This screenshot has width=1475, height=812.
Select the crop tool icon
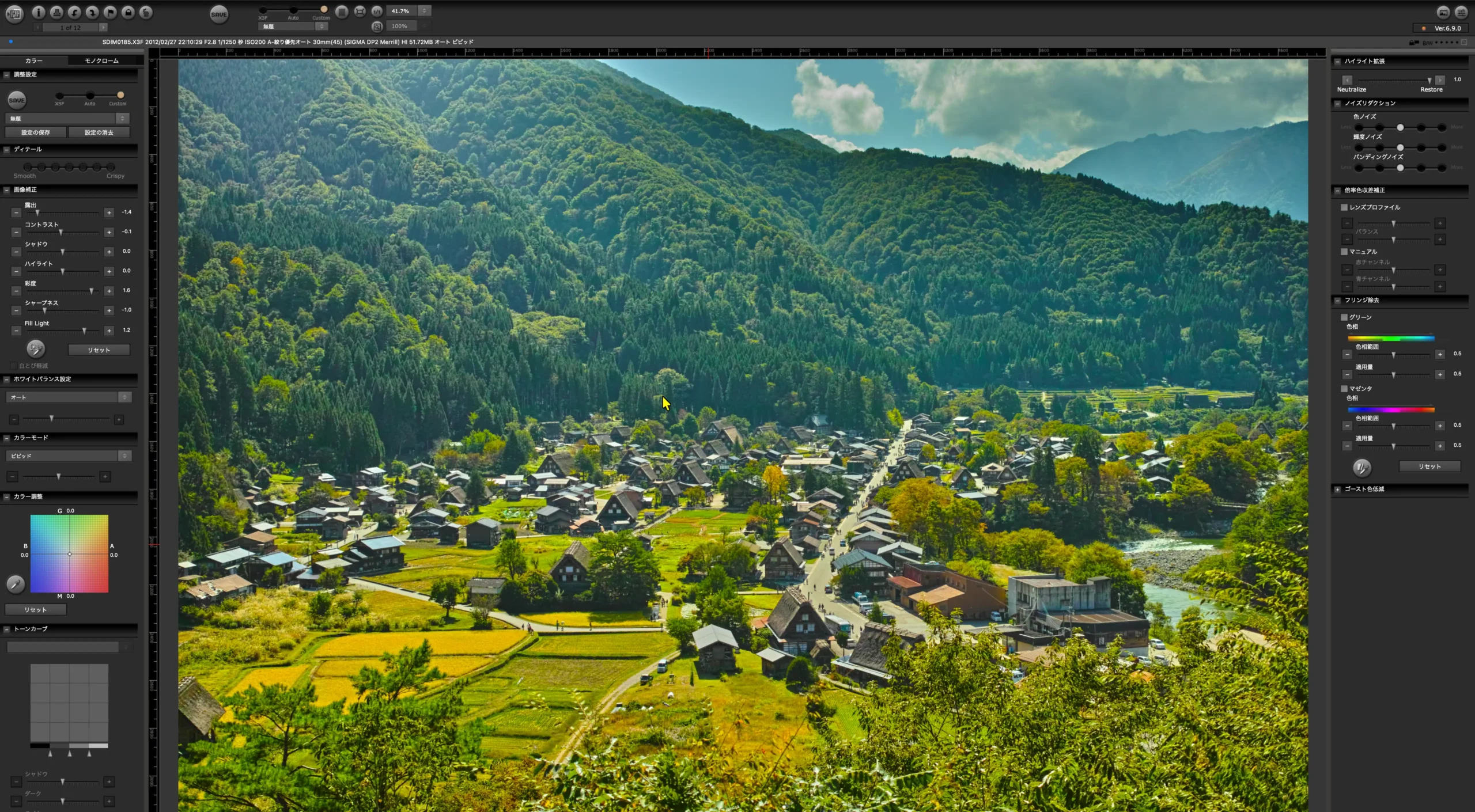tap(360, 11)
